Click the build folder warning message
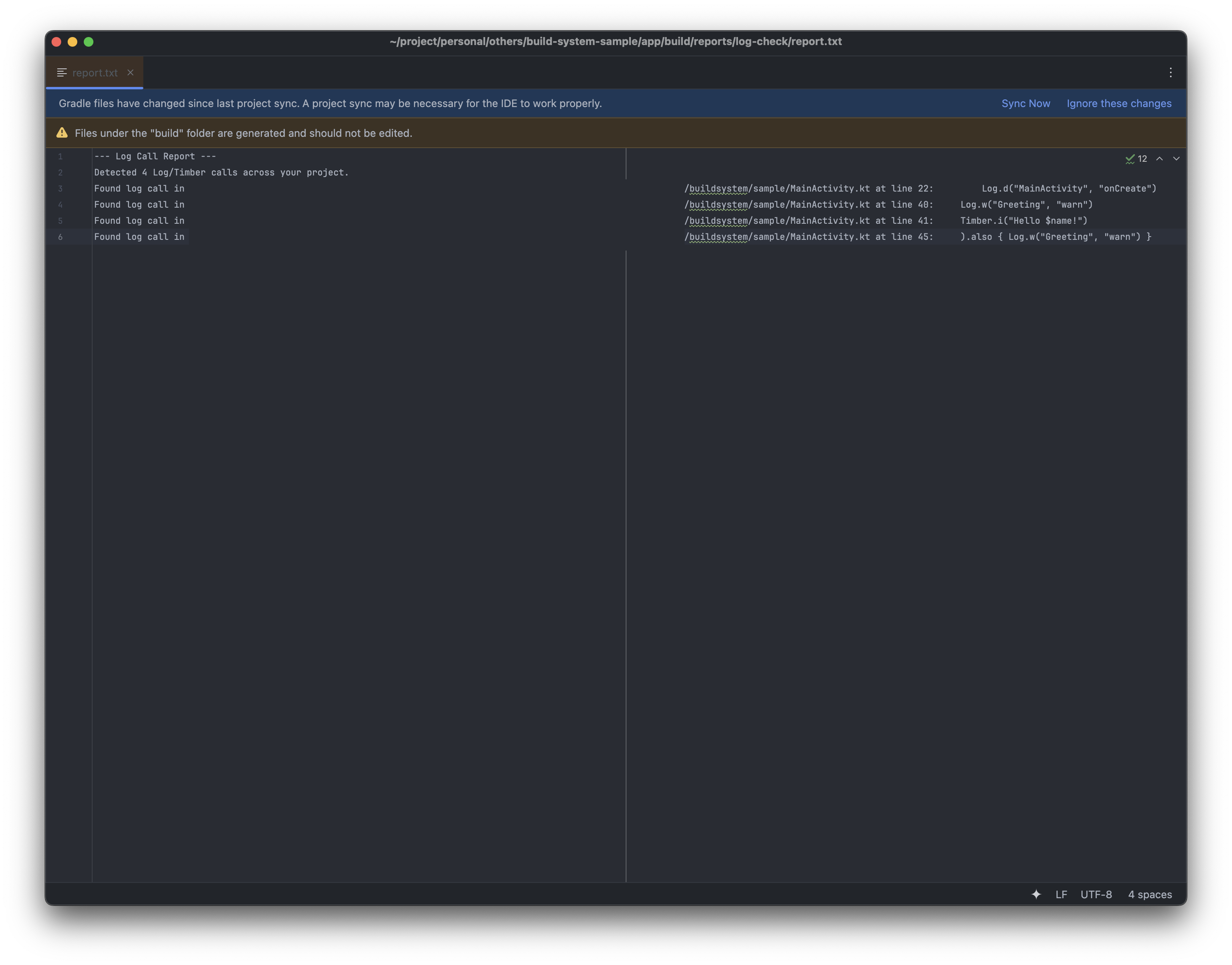This screenshot has width=1232, height=965. click(244, 133)
